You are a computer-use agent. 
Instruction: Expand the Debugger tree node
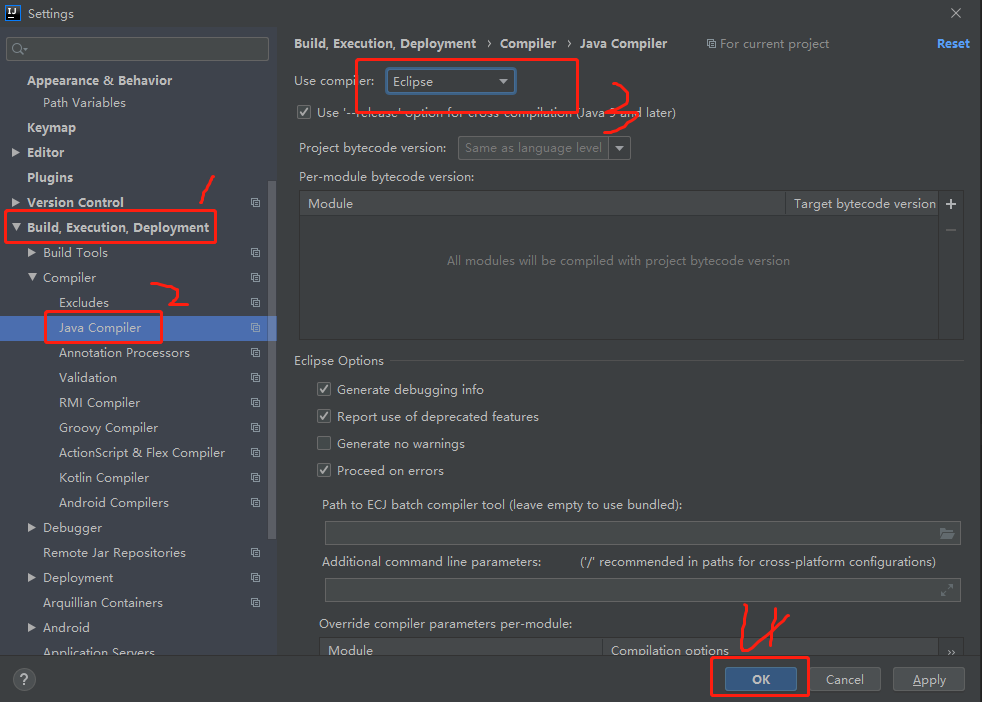point(32,528)
